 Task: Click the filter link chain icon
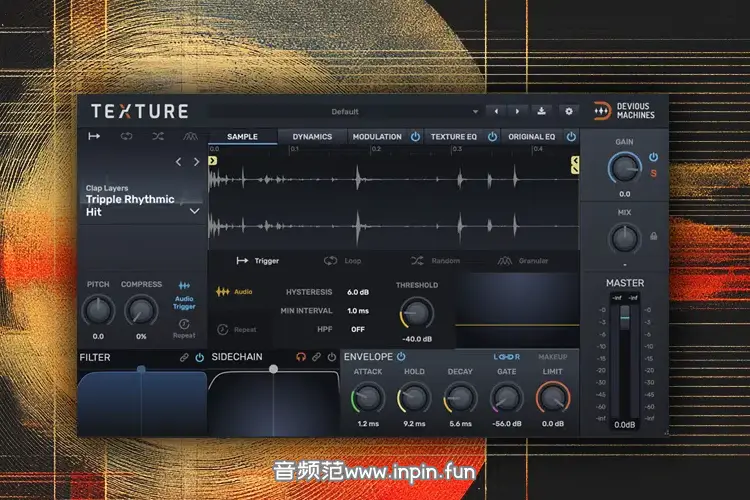coord(184,357)
